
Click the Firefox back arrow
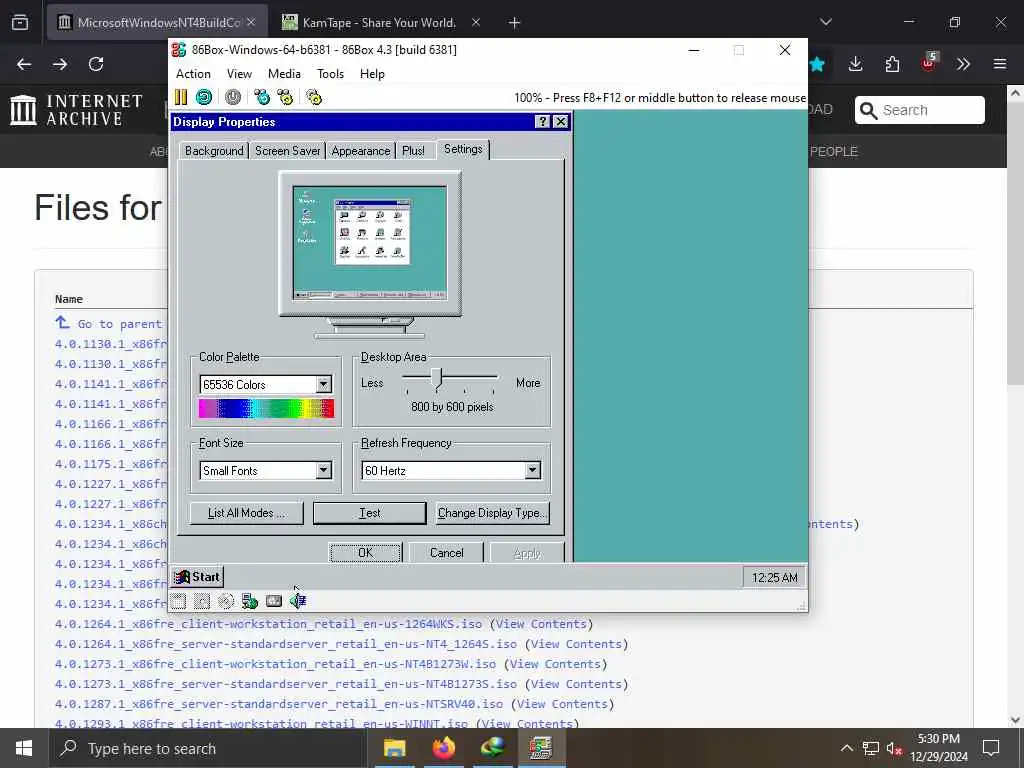pyautogui.click(x=24, y=64)
